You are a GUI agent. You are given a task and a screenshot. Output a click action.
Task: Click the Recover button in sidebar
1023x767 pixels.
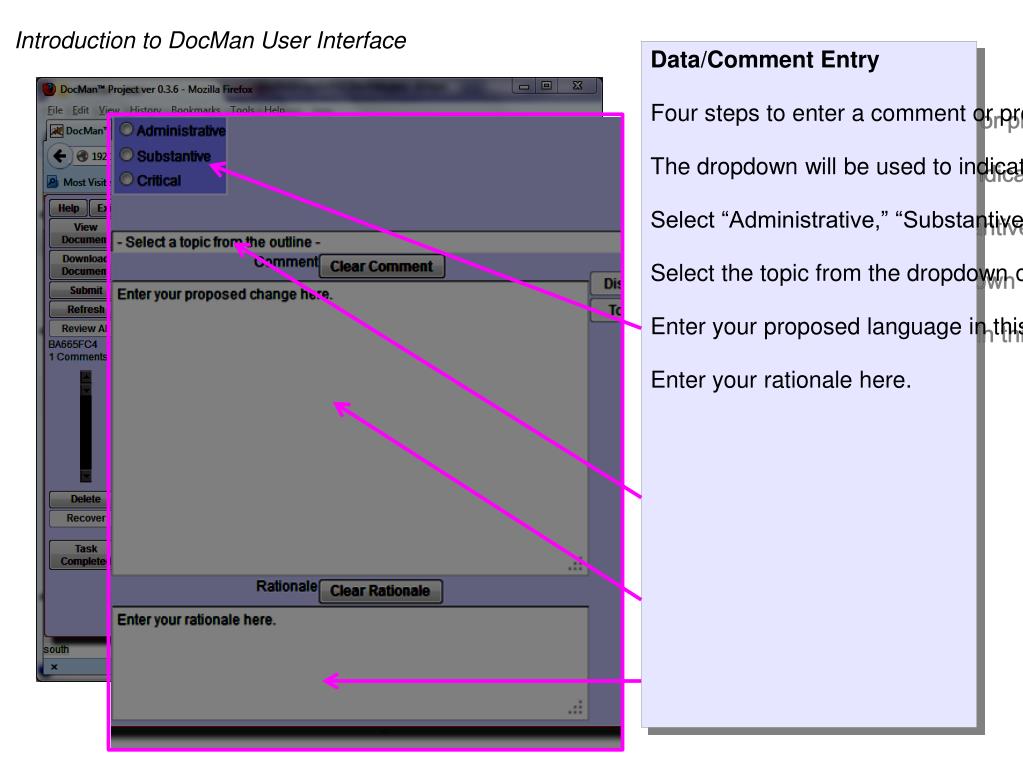click(x=80, y=518)
